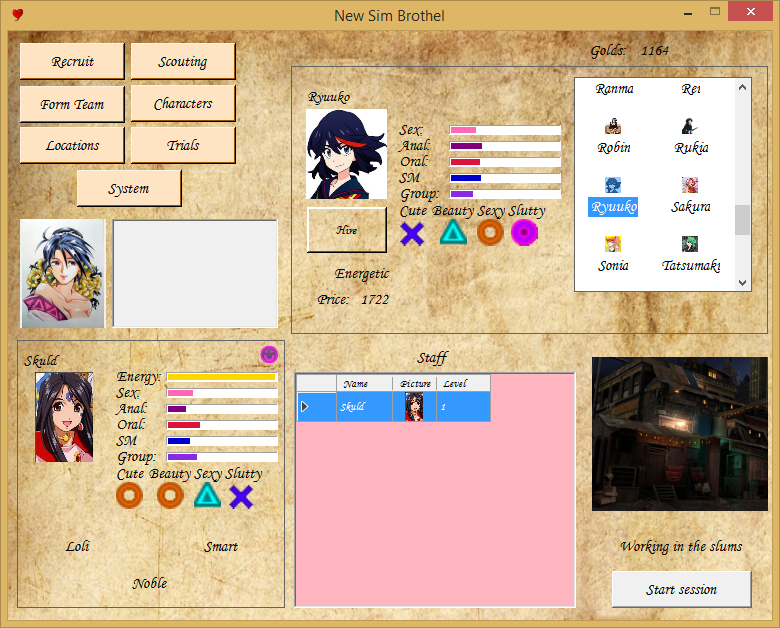This screenshot has width=780, height=628.
Task: Select the Rei name in the recruit list
Action: [x=691, y=89]
